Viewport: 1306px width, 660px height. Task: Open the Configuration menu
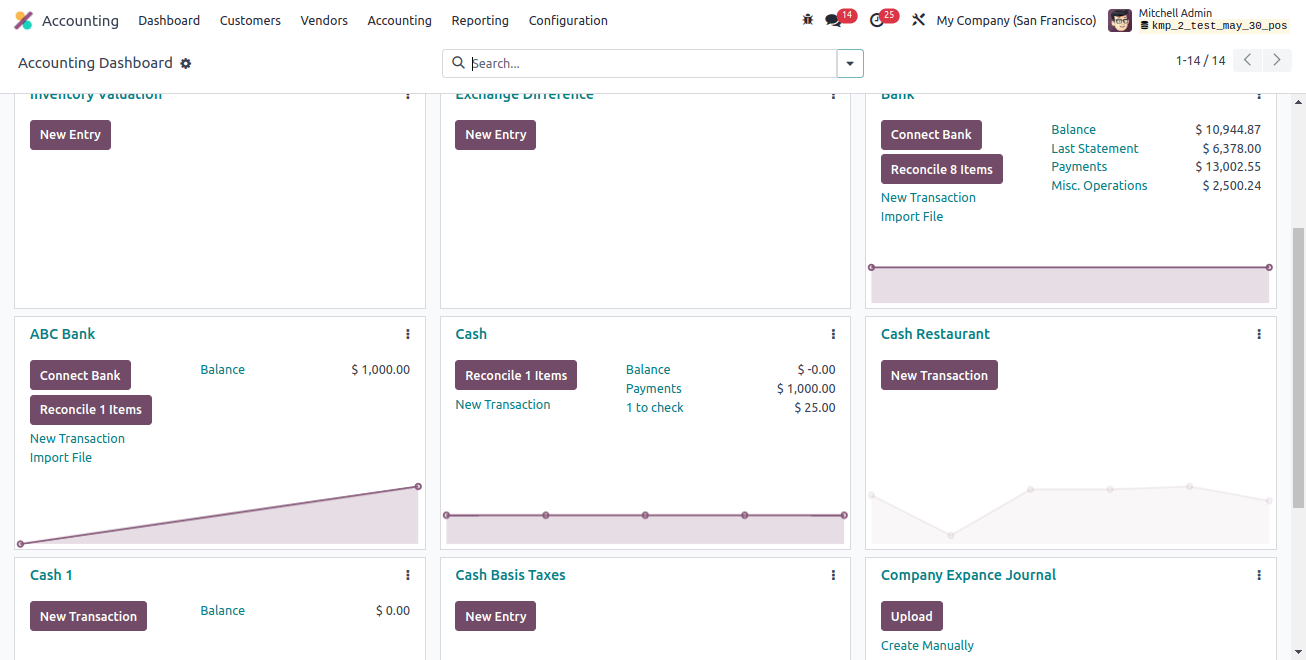pos(568,20)
